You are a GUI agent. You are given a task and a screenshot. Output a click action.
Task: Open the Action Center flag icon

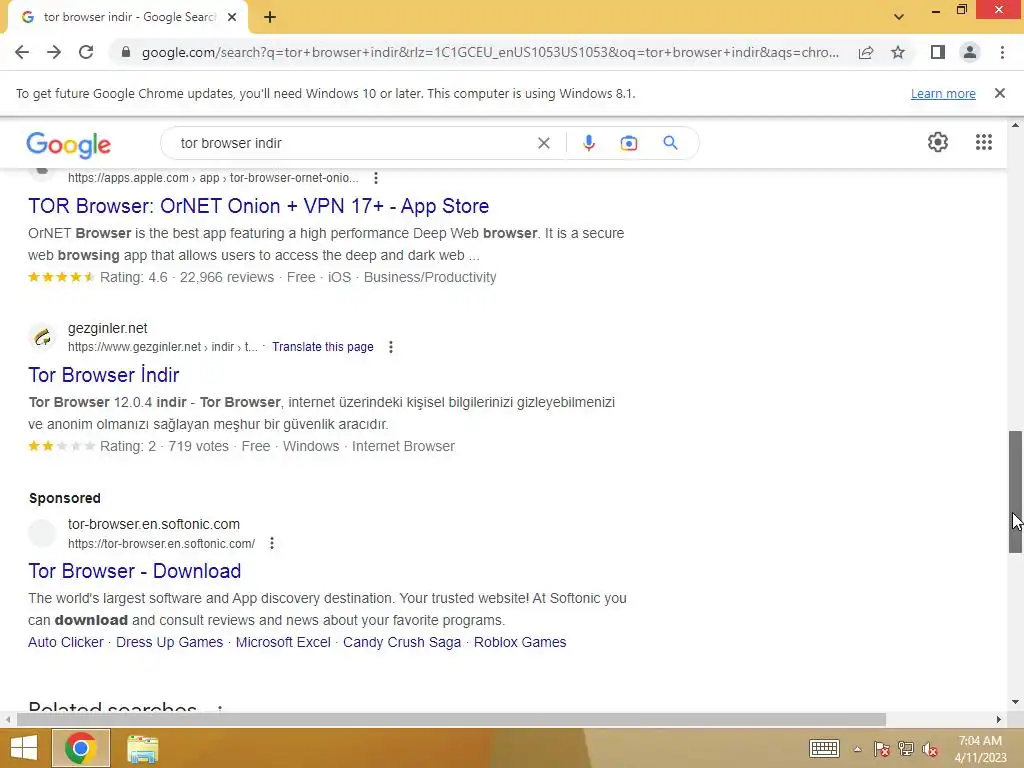tap(881, 749)
